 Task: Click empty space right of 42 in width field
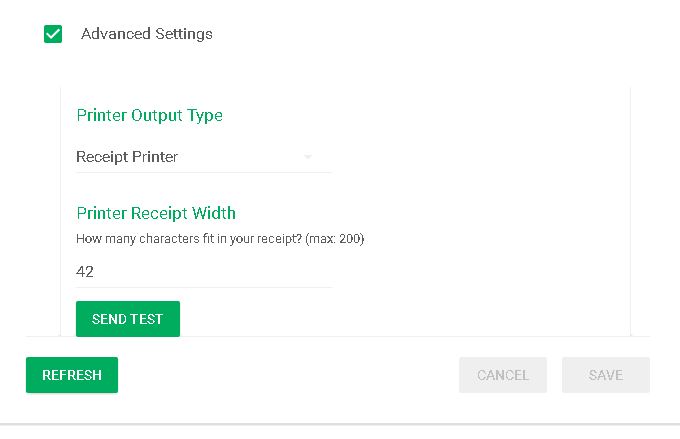tap(220, 271)
